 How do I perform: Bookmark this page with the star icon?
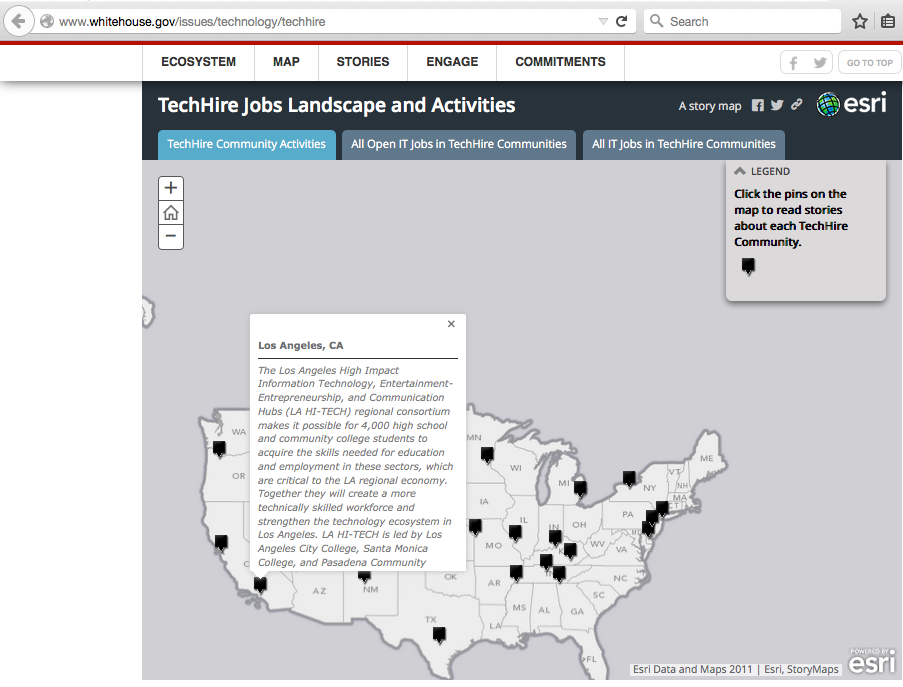tap(860, 22)
